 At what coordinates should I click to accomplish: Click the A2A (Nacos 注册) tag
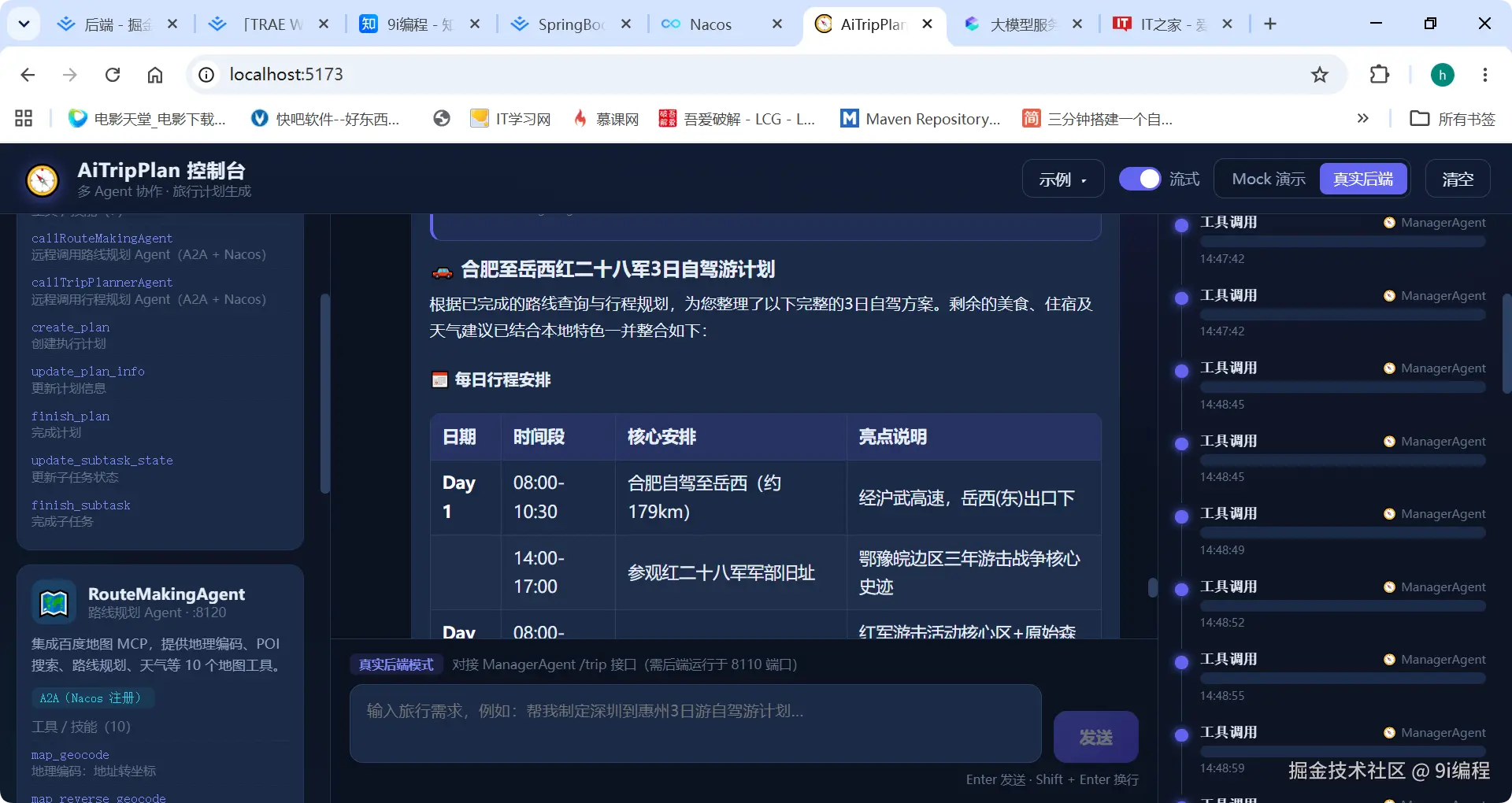tap(91, 698)
